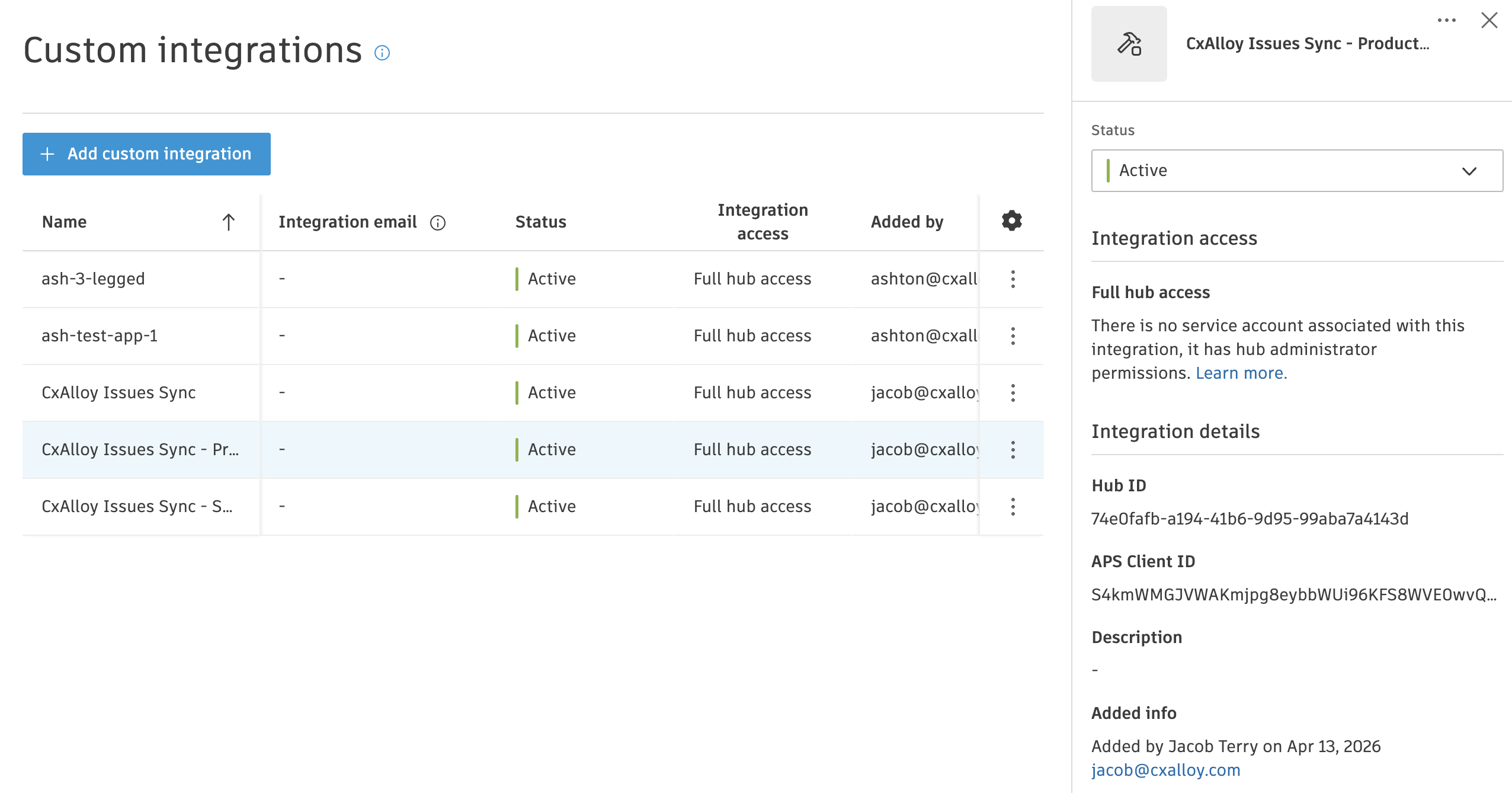Screen dimensions: 1512x793
Task: Click info icon beside Custom integrations title
Action: click(382, 53)
